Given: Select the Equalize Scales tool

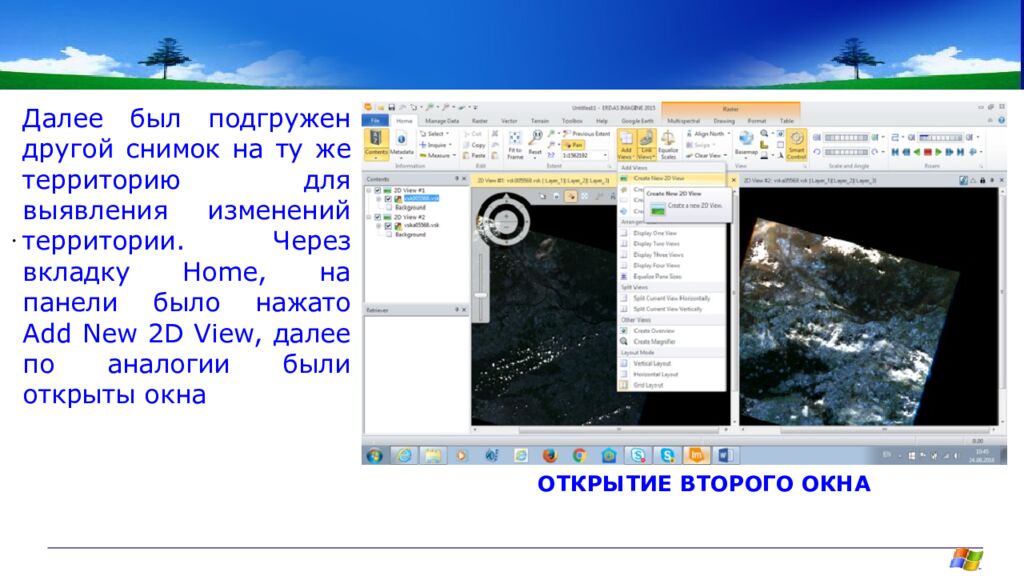Looking at the screenshot, I should [668, 143].
